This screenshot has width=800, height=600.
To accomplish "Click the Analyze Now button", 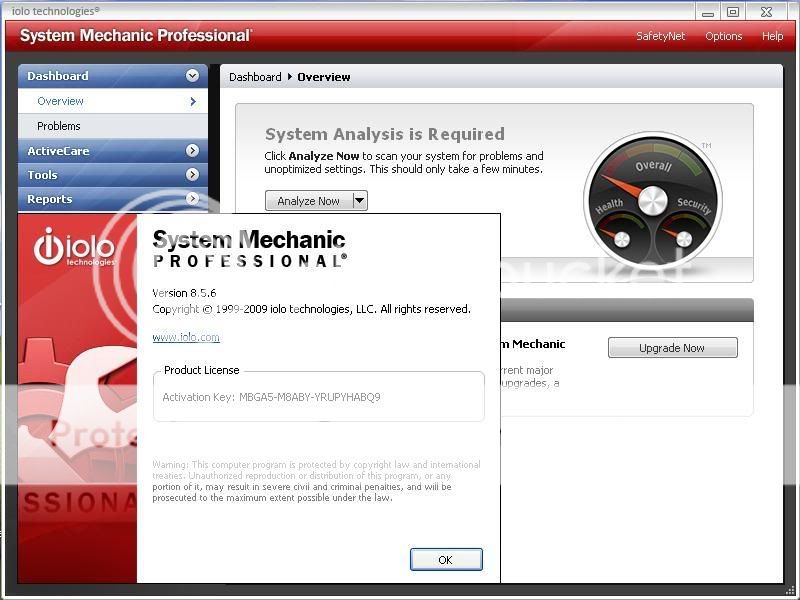I will click(x=309, y=201).
